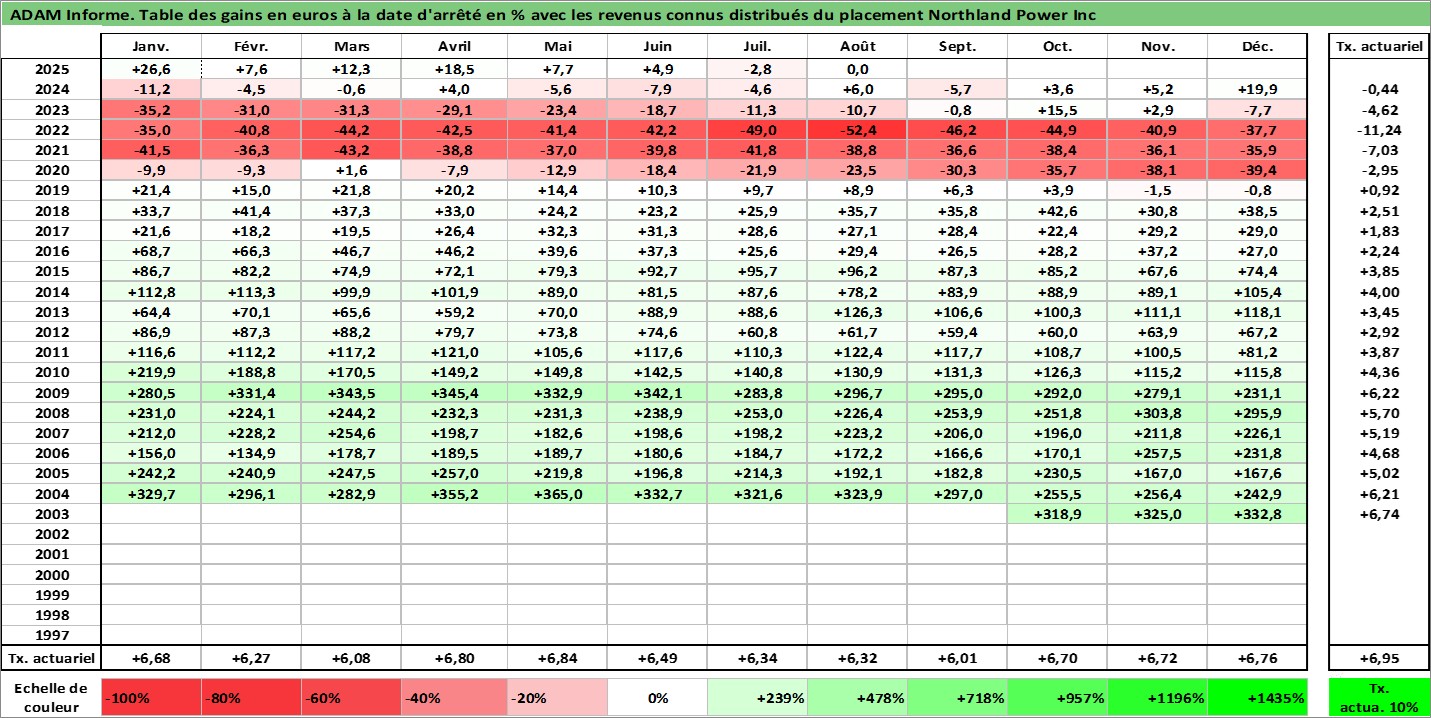Click the +355,2 cell for April 2004
Viewport: 1431px width, 718px height.
click(x=455, y=494)
